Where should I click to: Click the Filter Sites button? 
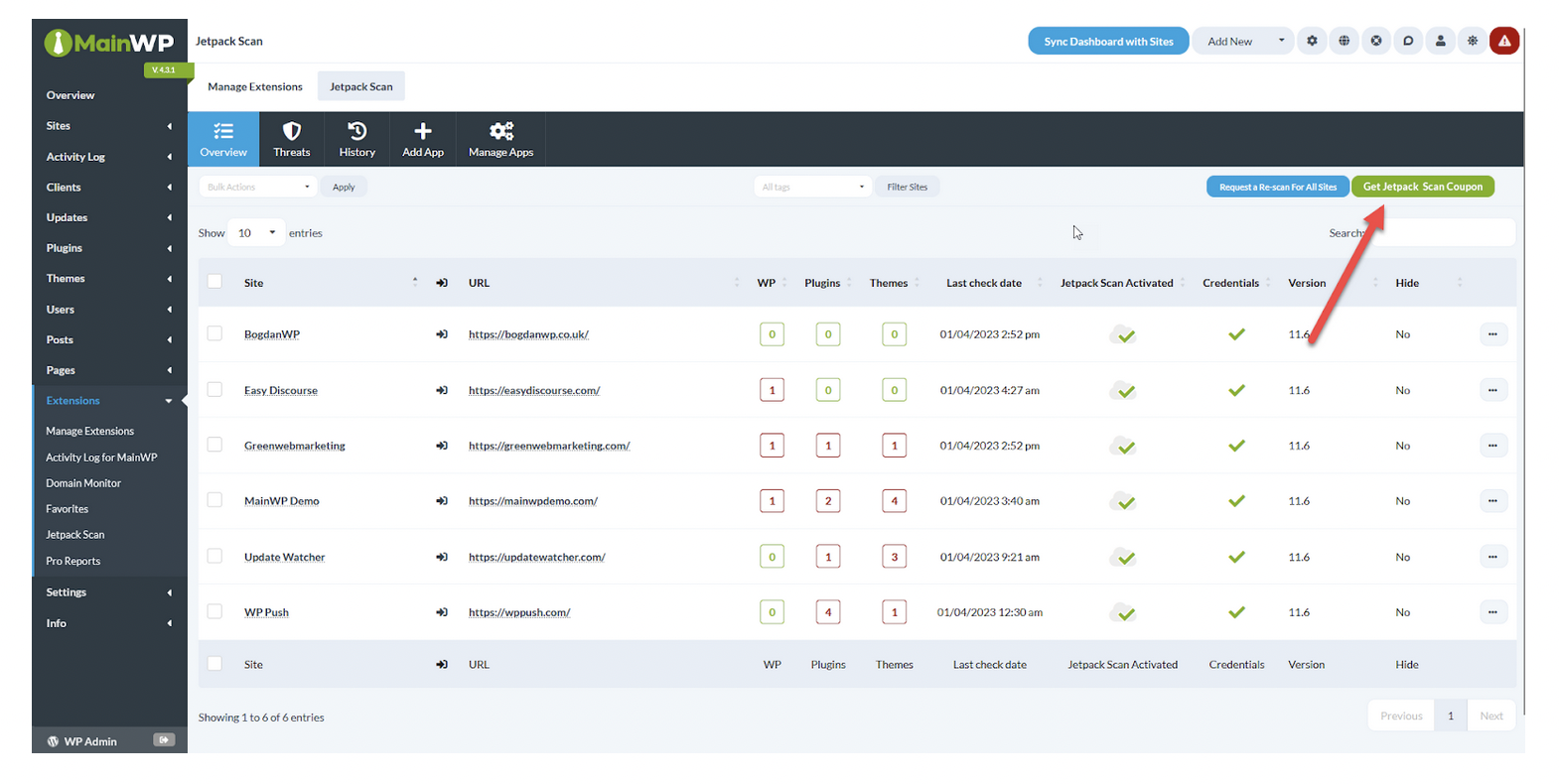(908, 187)
